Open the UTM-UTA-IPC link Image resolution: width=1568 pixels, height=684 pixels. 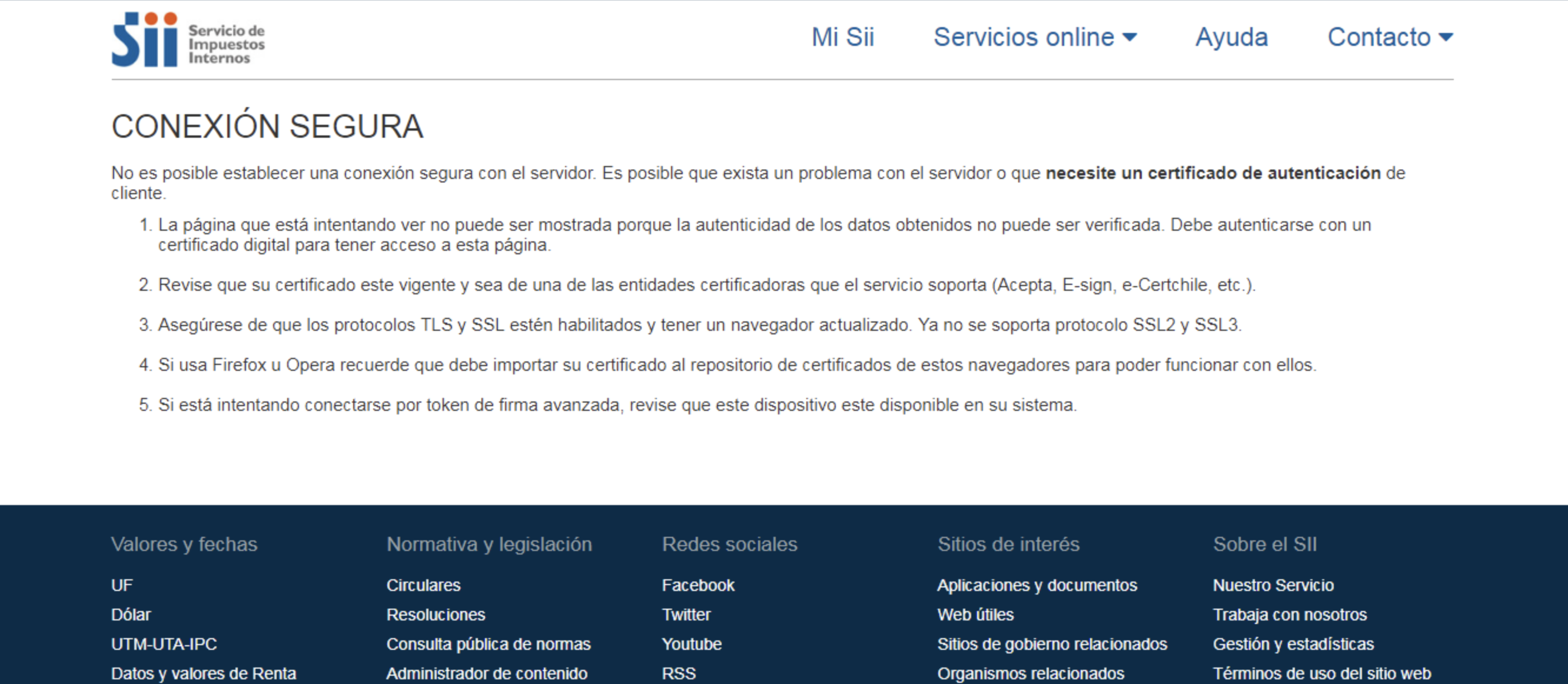[164, 644]
